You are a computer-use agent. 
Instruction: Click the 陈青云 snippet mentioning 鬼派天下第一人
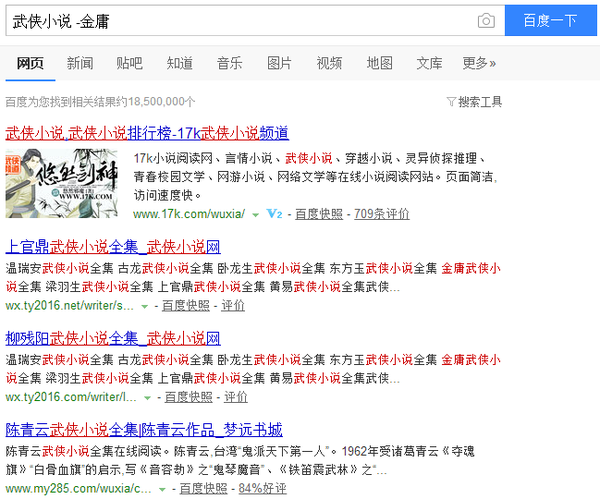(240, 460)
